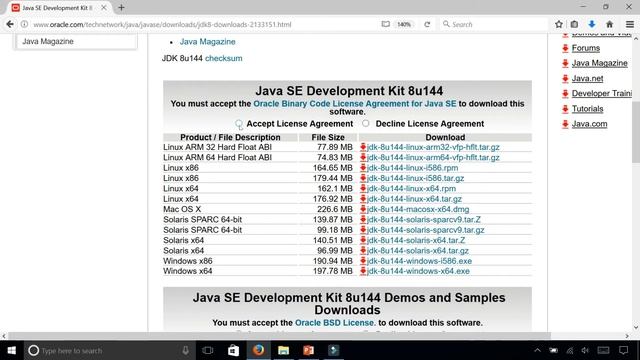Click red download icon beside macosx-x64.dmg

click(363, 209)
